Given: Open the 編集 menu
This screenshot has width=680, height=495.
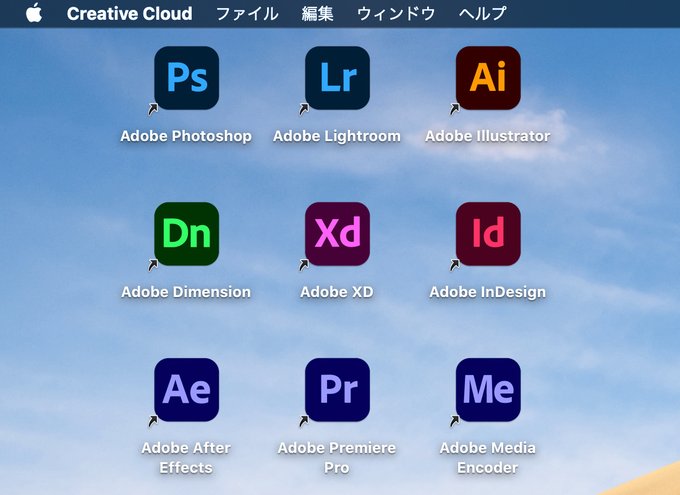Looking at the screenshot, I should pos(317,13).
